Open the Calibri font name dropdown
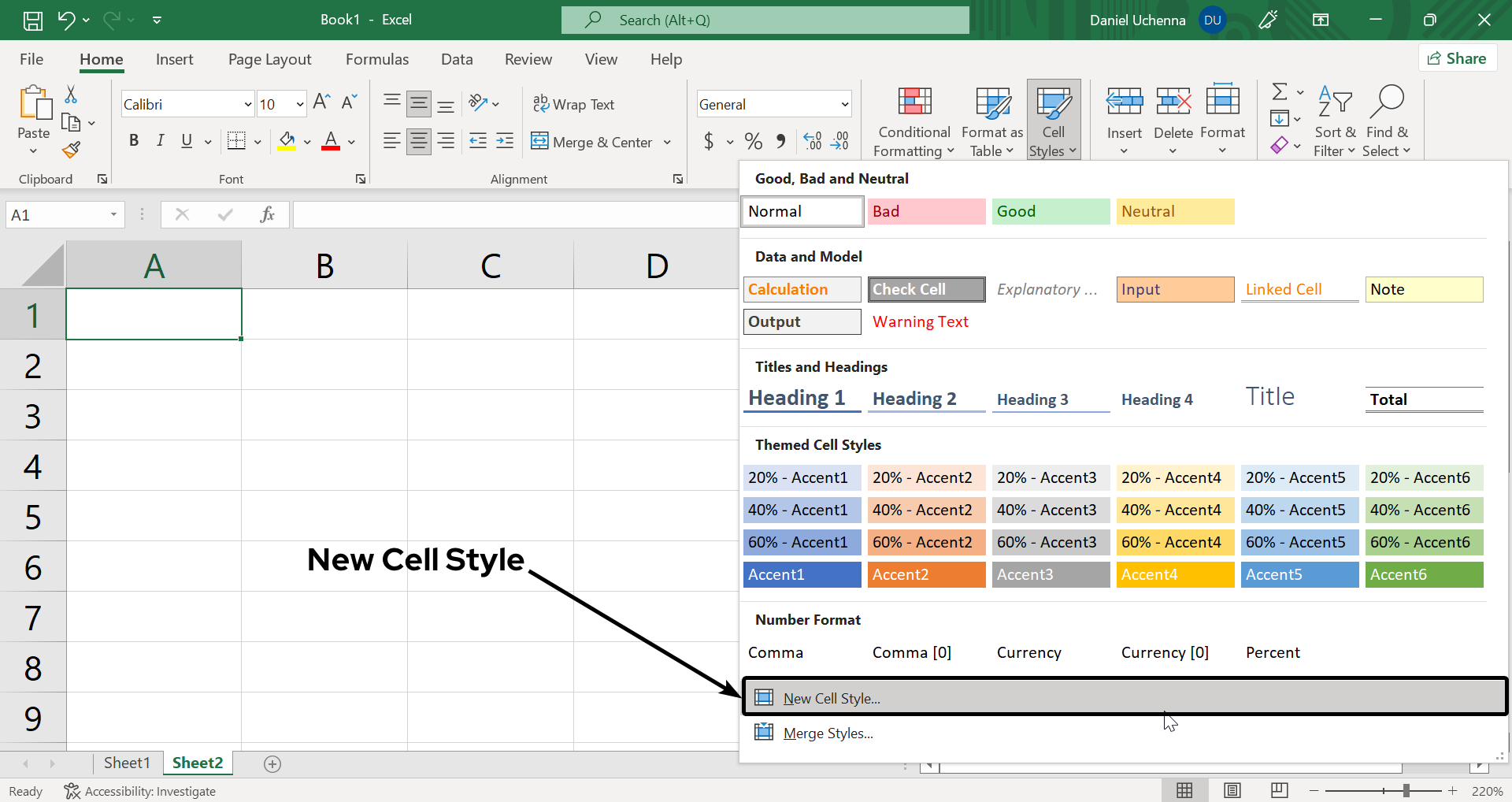 248,104
